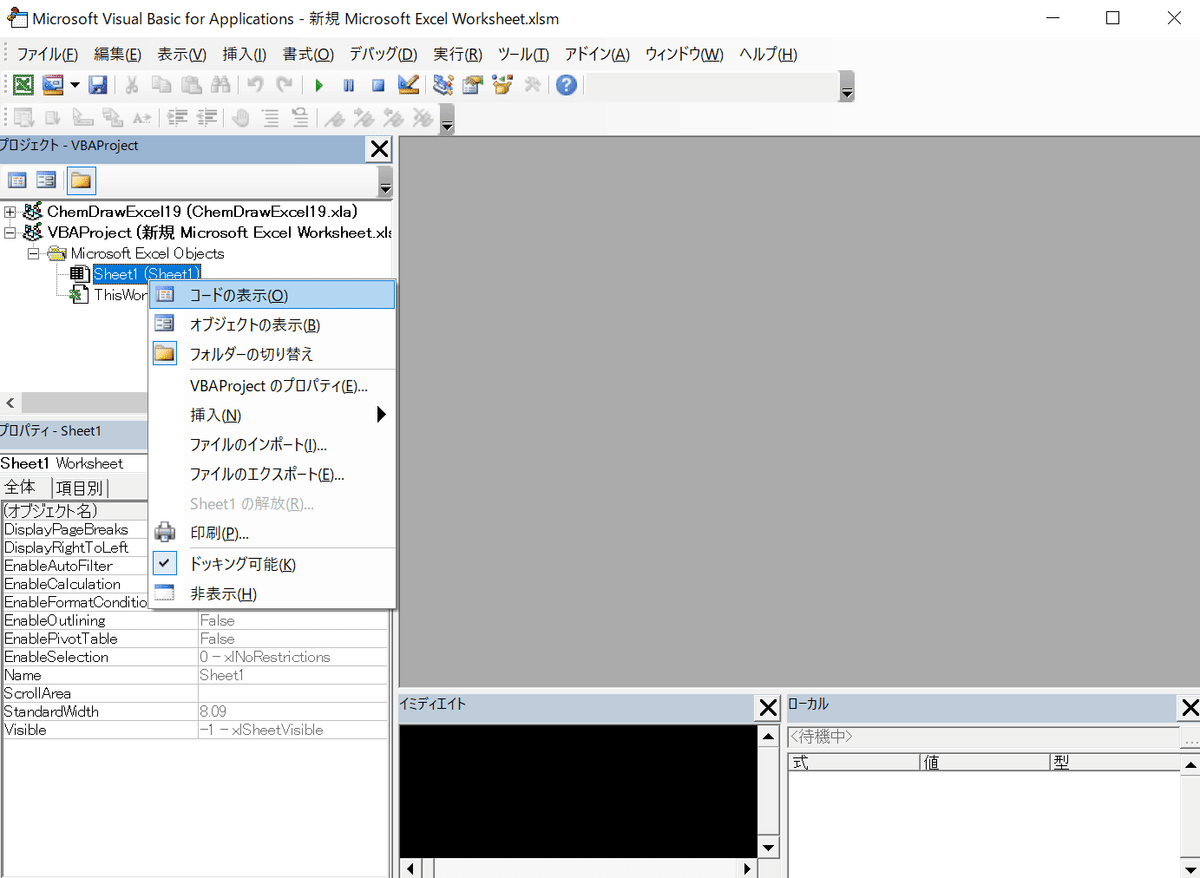Choose オブジェクトの表示(B) from context menu
The height and width of the screenshot is (878, 1200).
[272, 325]
